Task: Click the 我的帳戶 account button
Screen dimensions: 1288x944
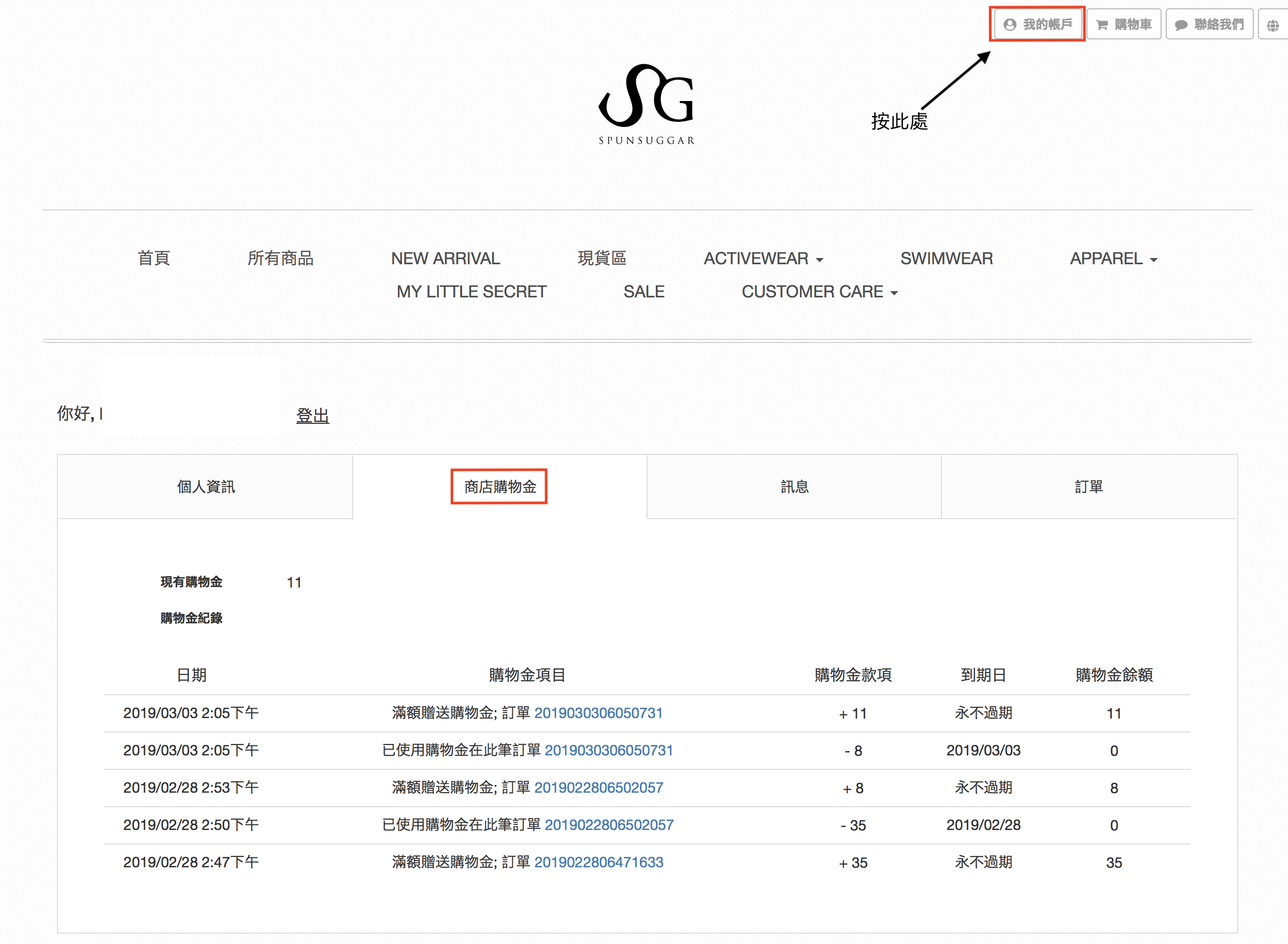Action: (x=1037, y=24)
